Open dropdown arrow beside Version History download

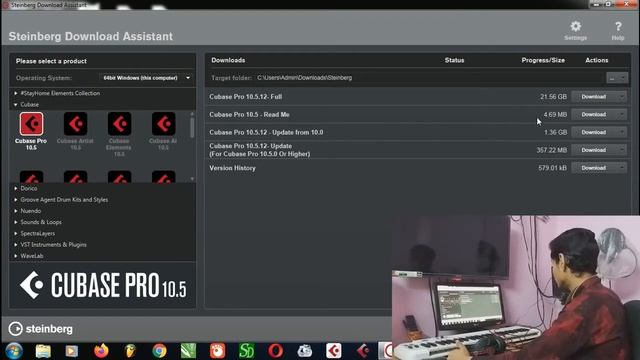622,168
